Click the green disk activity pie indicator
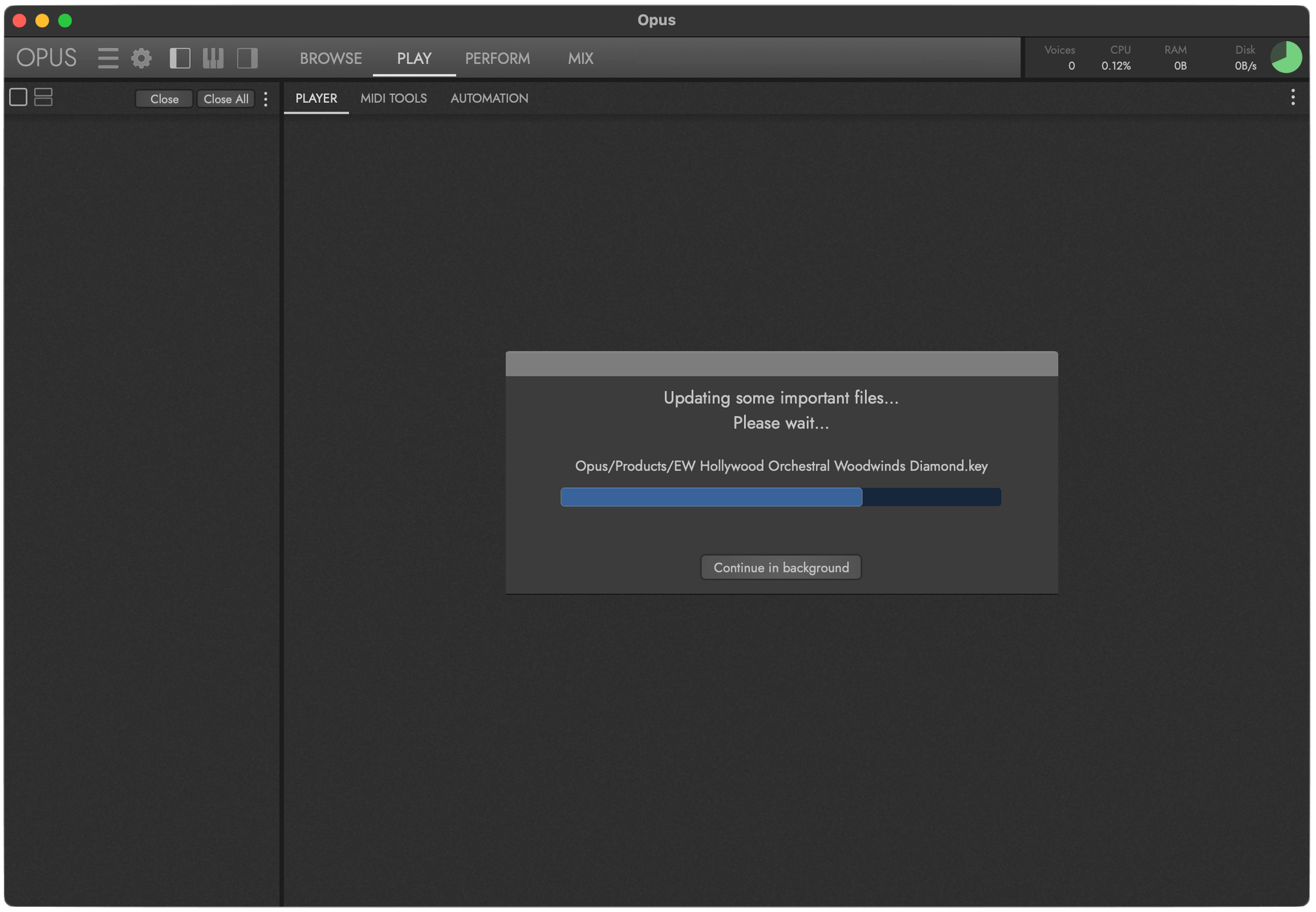The image size is (1316, 912). [x=1286, y=58]
